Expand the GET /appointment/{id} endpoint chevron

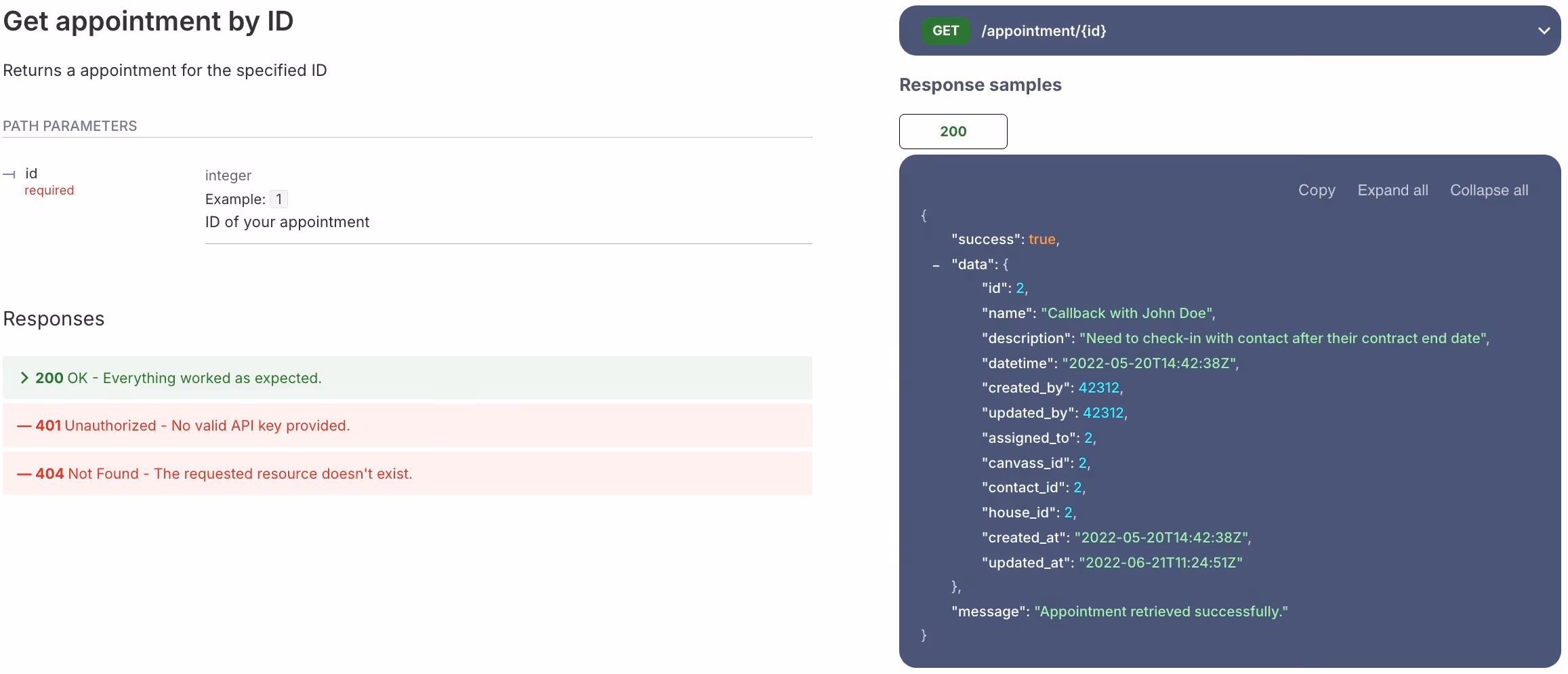[1544, 31]
